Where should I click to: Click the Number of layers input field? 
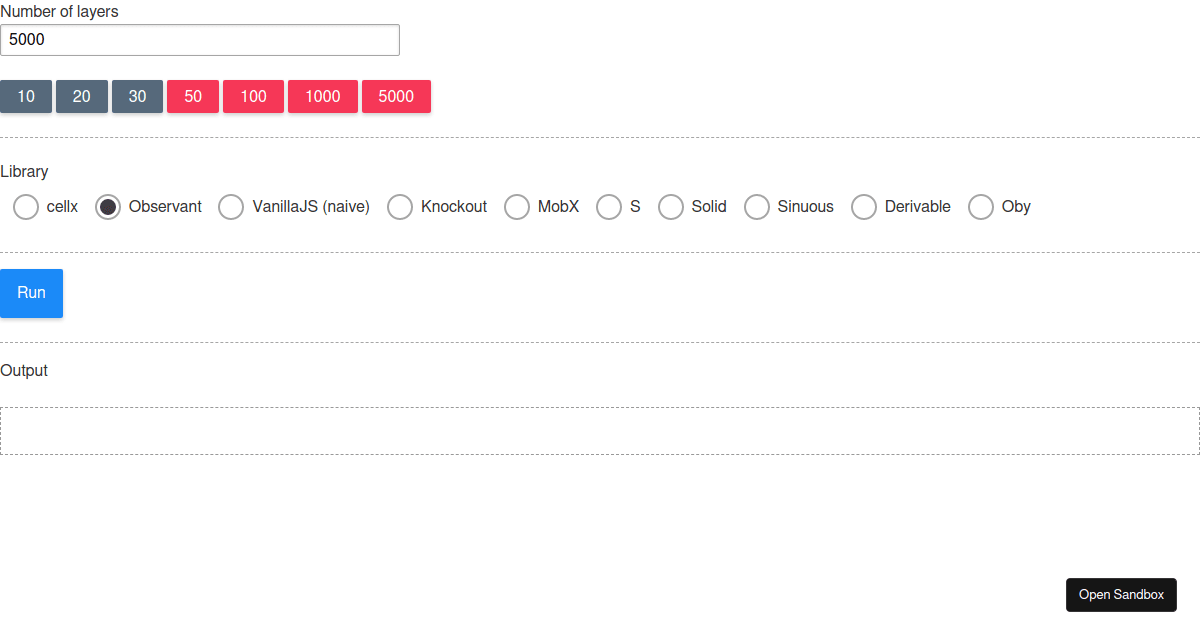tap(200, 40)
